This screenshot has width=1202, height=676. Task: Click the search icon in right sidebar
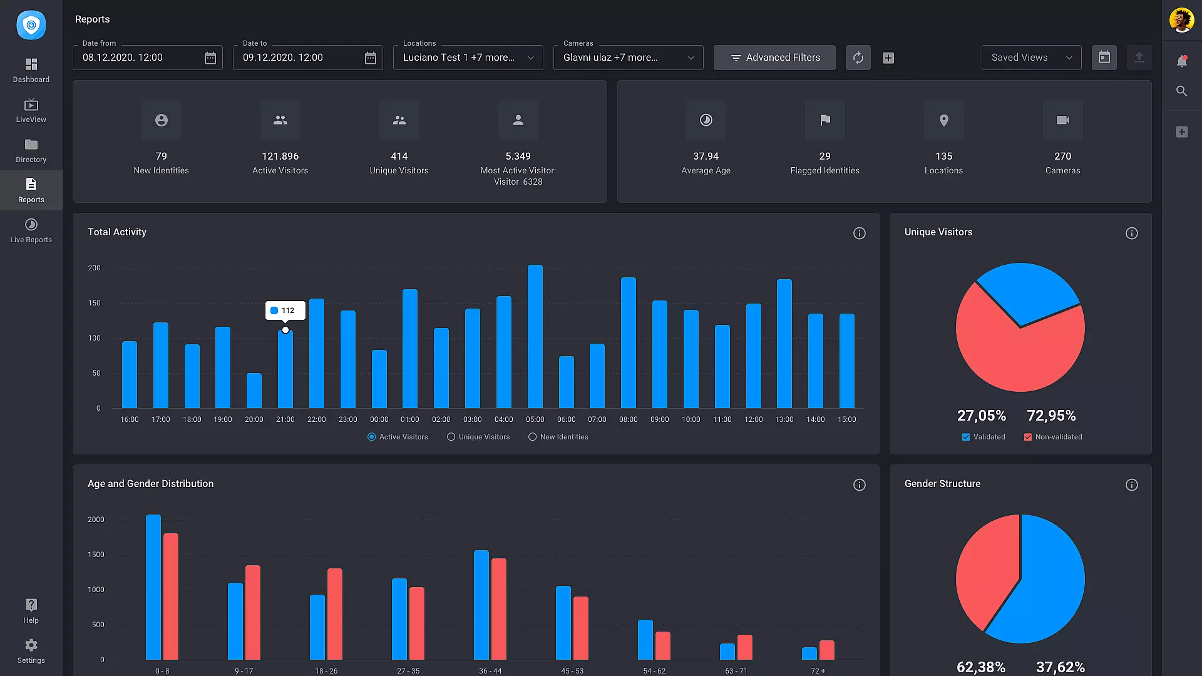[1181, 91]
